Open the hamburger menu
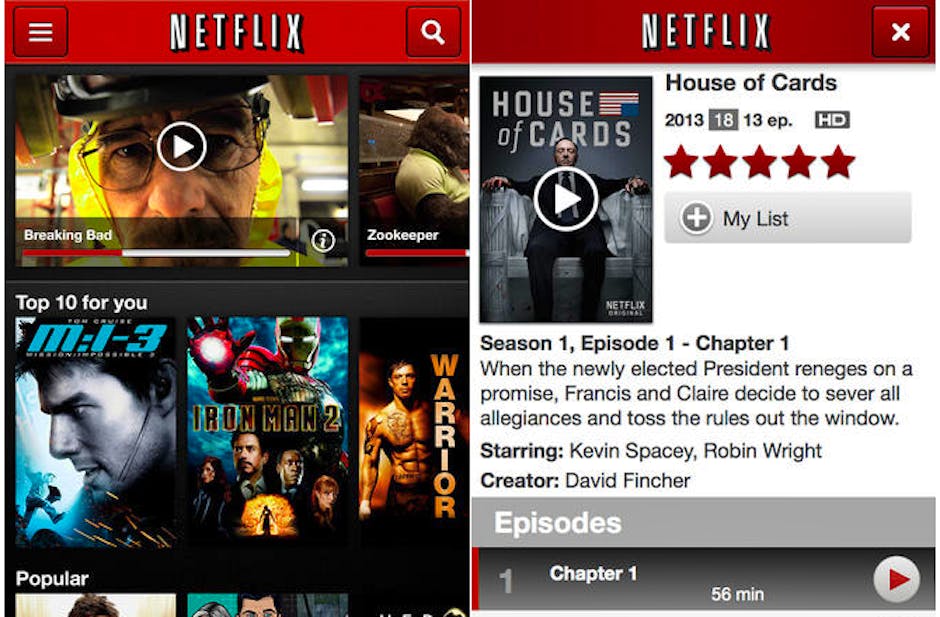940x617 pixels. pos(40,31)
